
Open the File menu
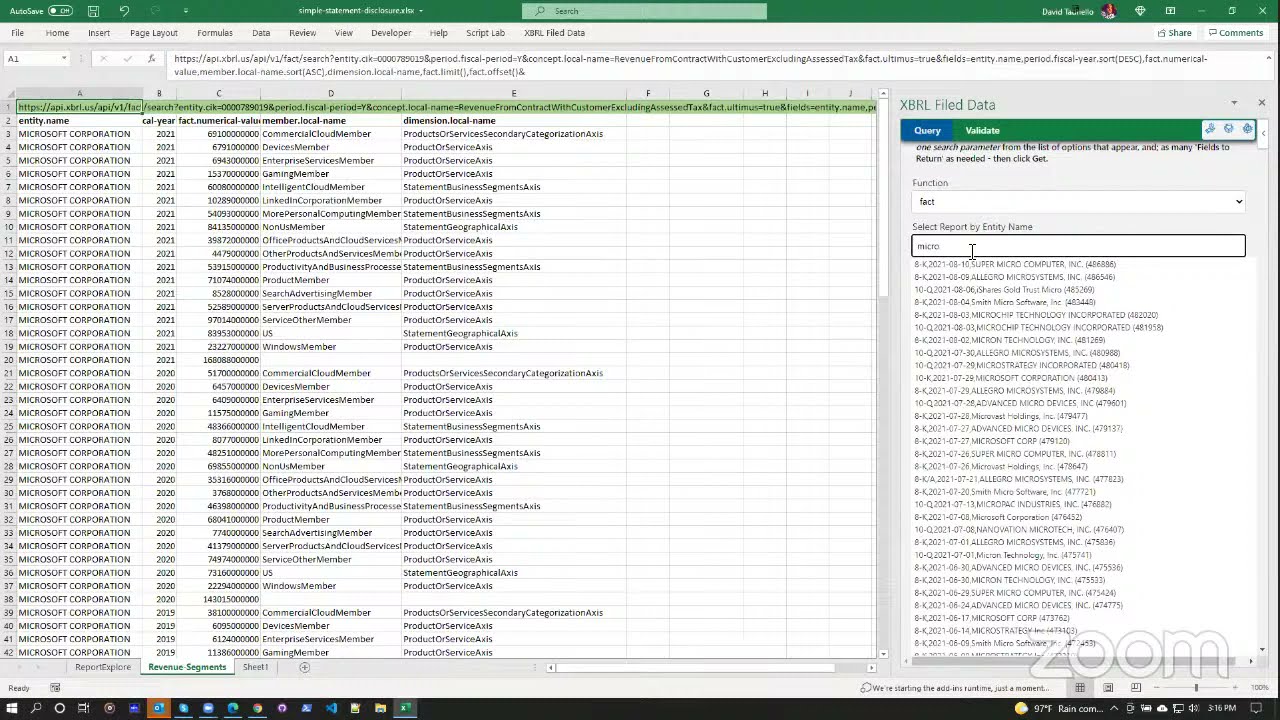17,33
